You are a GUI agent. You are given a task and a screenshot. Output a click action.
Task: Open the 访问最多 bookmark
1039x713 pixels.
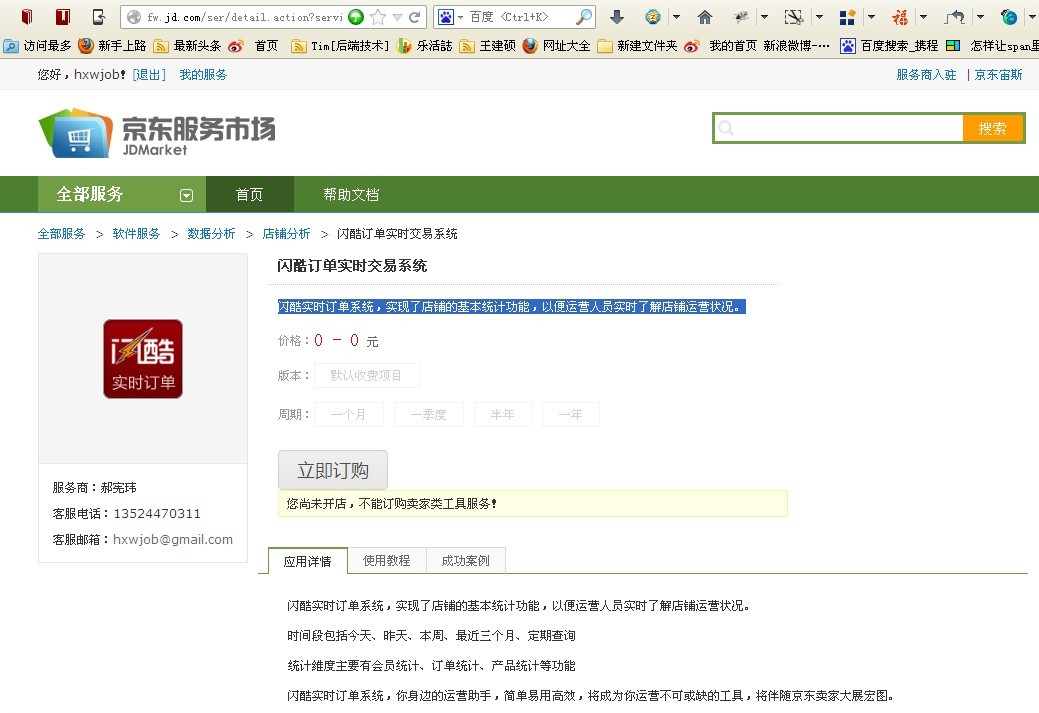[37, 46]
